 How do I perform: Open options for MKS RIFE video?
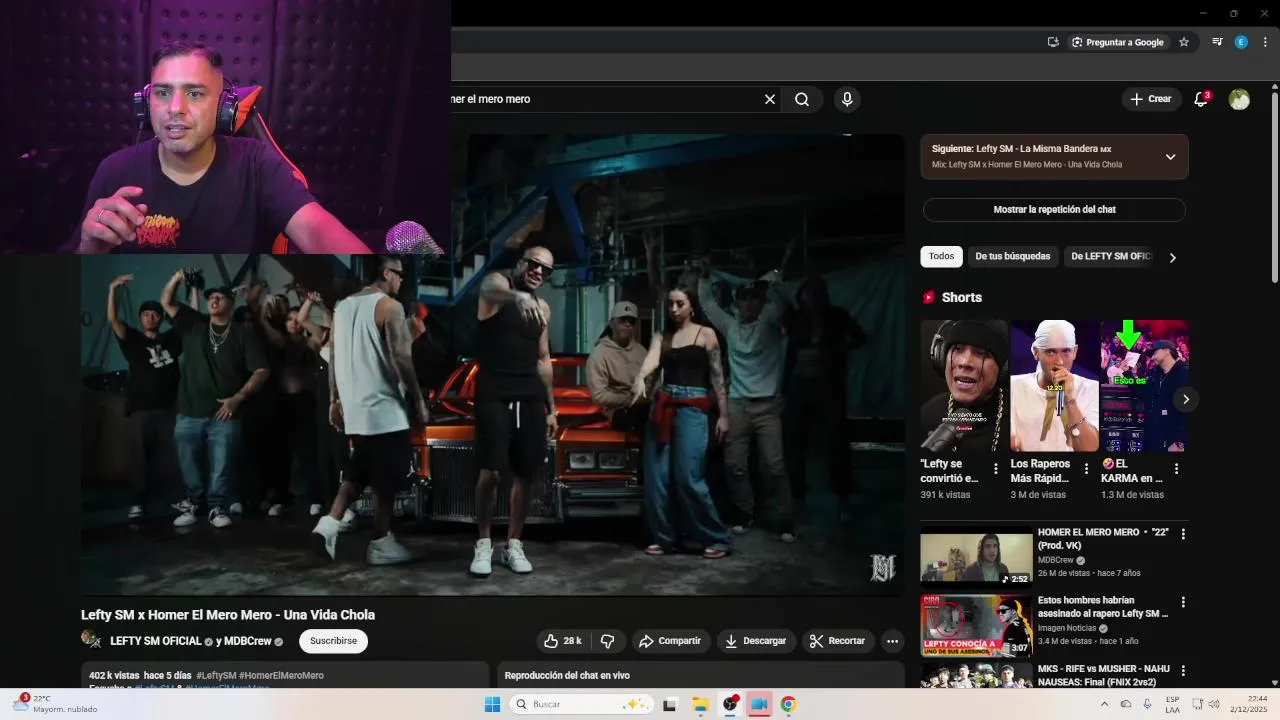(x=1183, y=670)
